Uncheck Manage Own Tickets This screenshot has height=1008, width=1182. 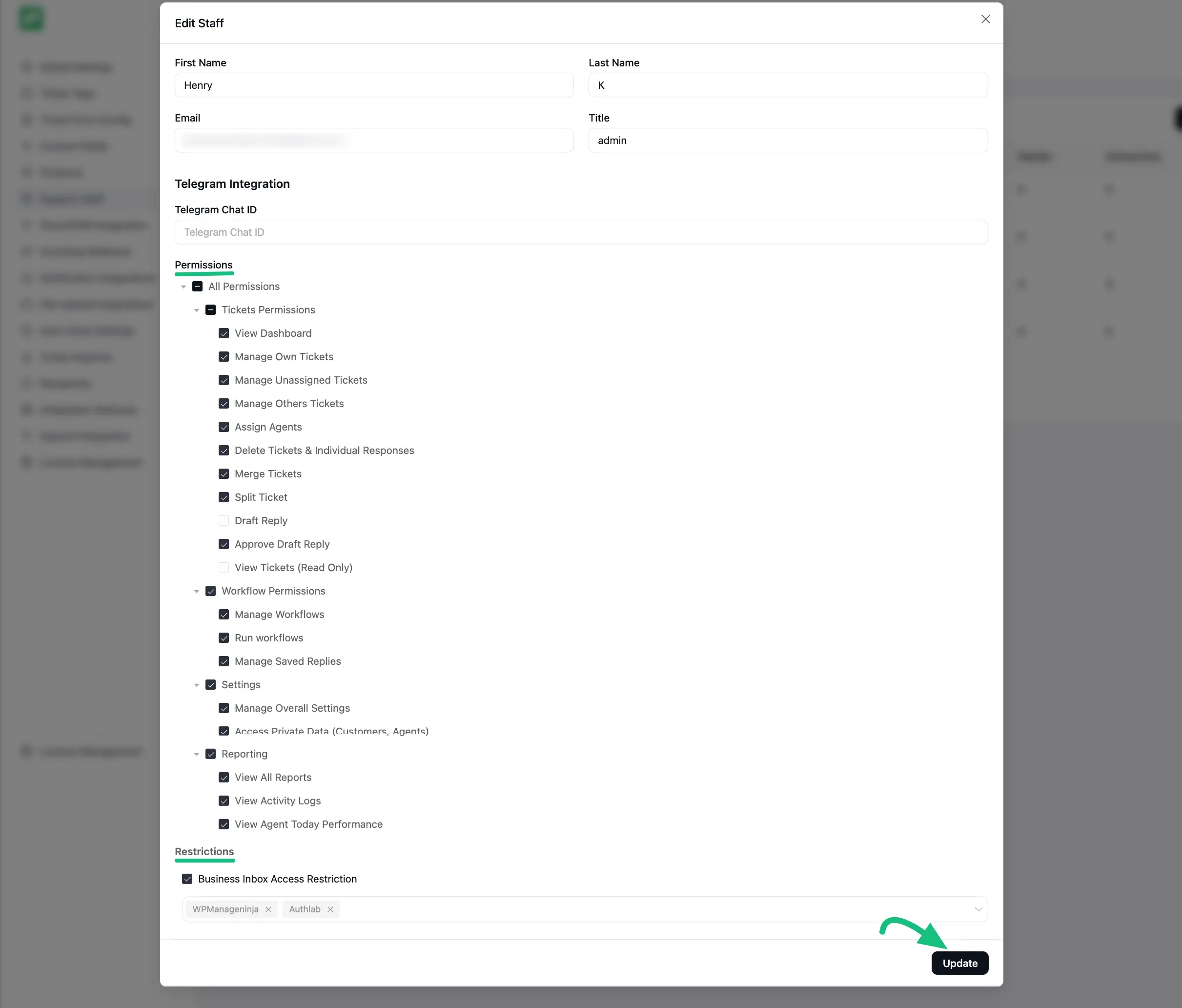(223, 356)
